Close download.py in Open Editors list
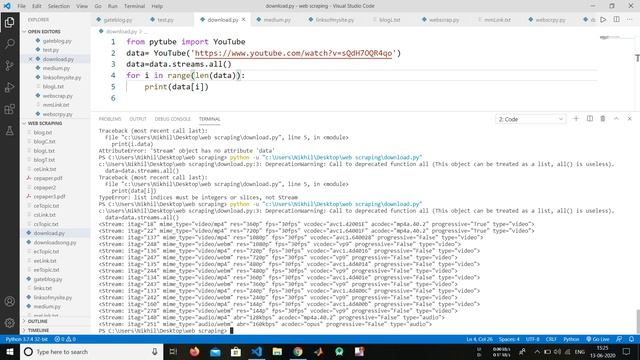Screen dimensions: 640x360 (x=31, y=59)
